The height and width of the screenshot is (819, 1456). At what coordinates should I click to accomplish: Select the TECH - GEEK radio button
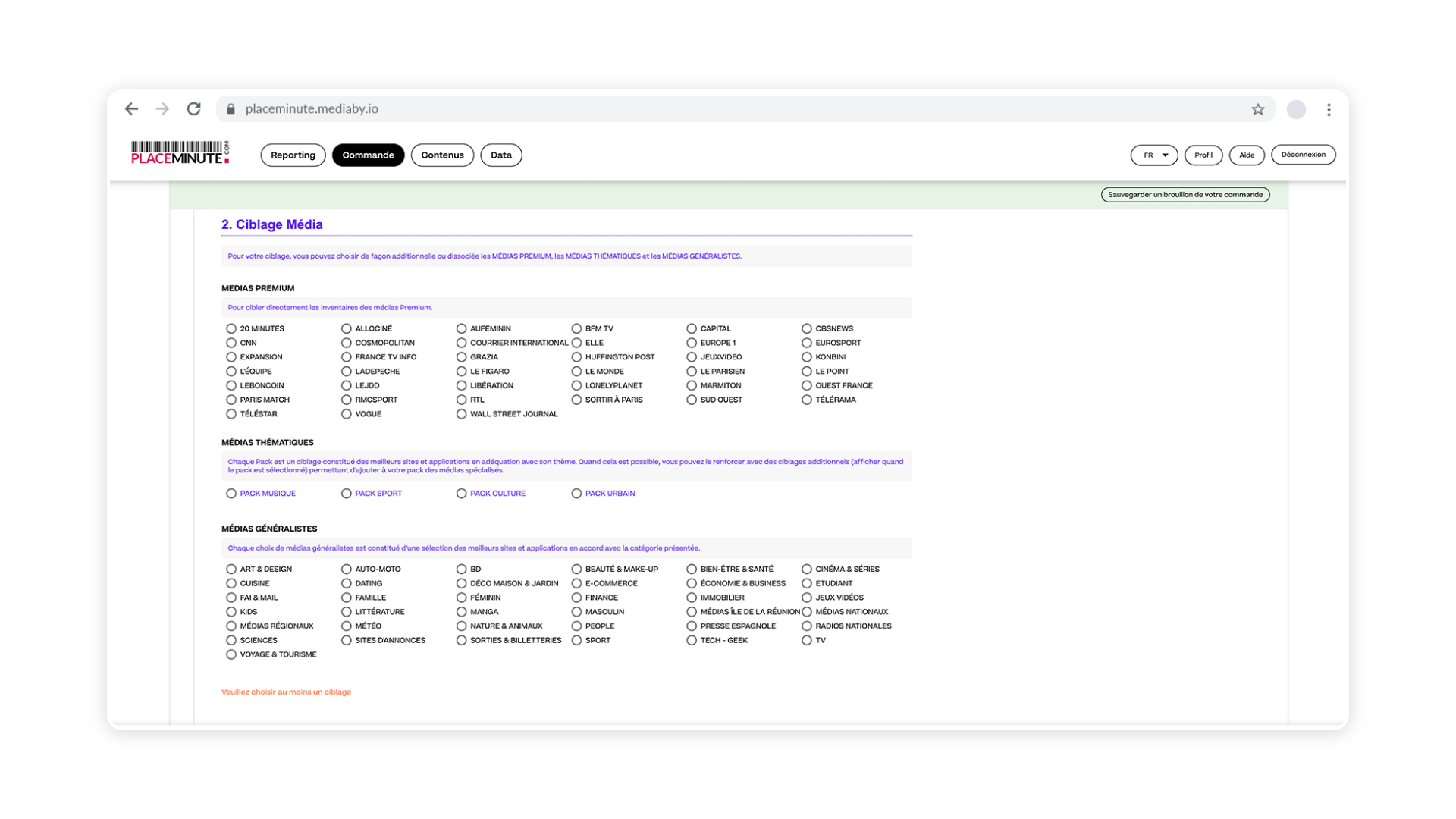coord(692,640)
